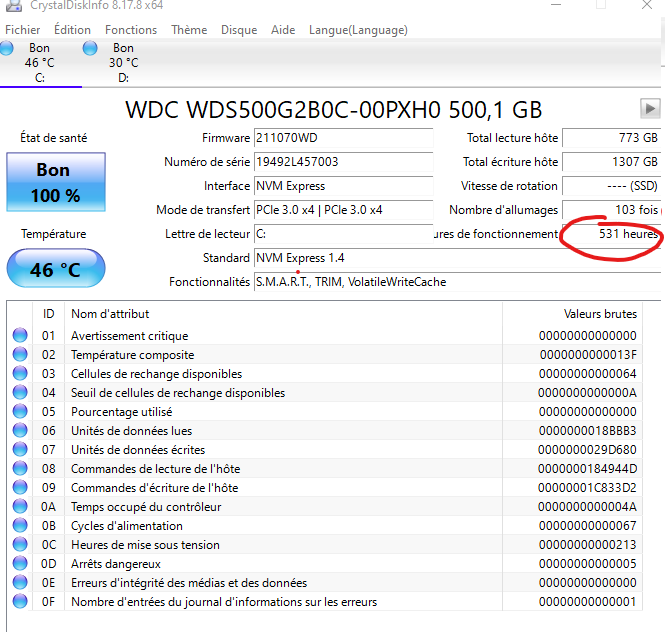Click status orb of Température composite row

[x=20, y=354]
